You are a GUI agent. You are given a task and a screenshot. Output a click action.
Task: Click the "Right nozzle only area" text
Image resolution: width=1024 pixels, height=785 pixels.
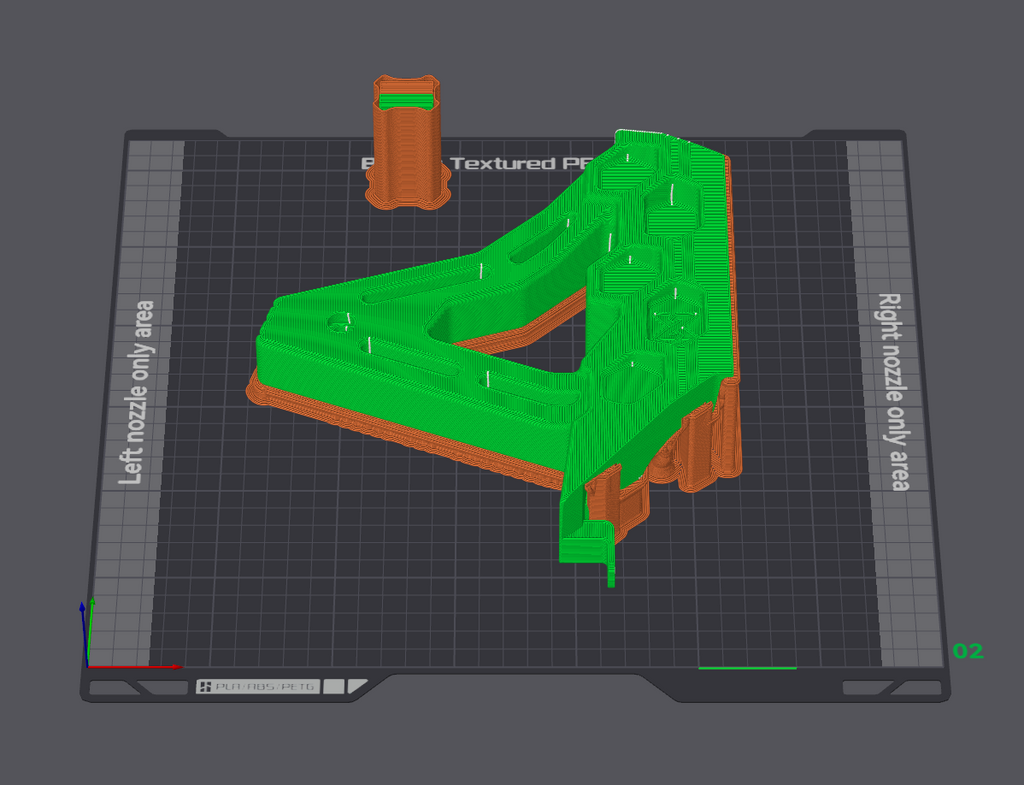[x=892, y=392]
